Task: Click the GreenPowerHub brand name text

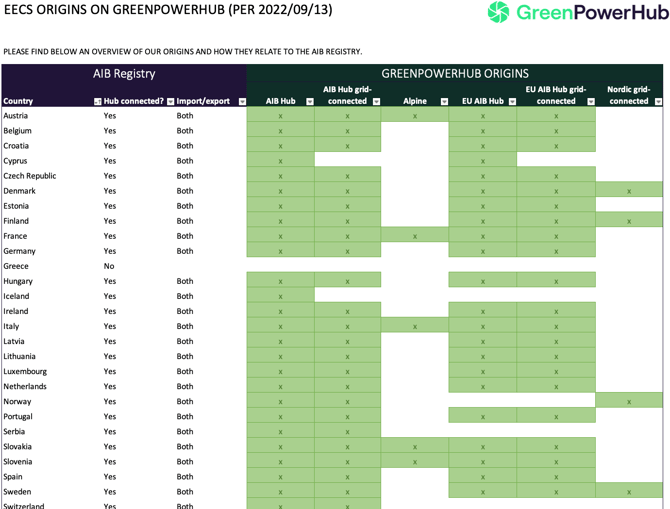Action: pyautogui.click(x=592, y=12)
